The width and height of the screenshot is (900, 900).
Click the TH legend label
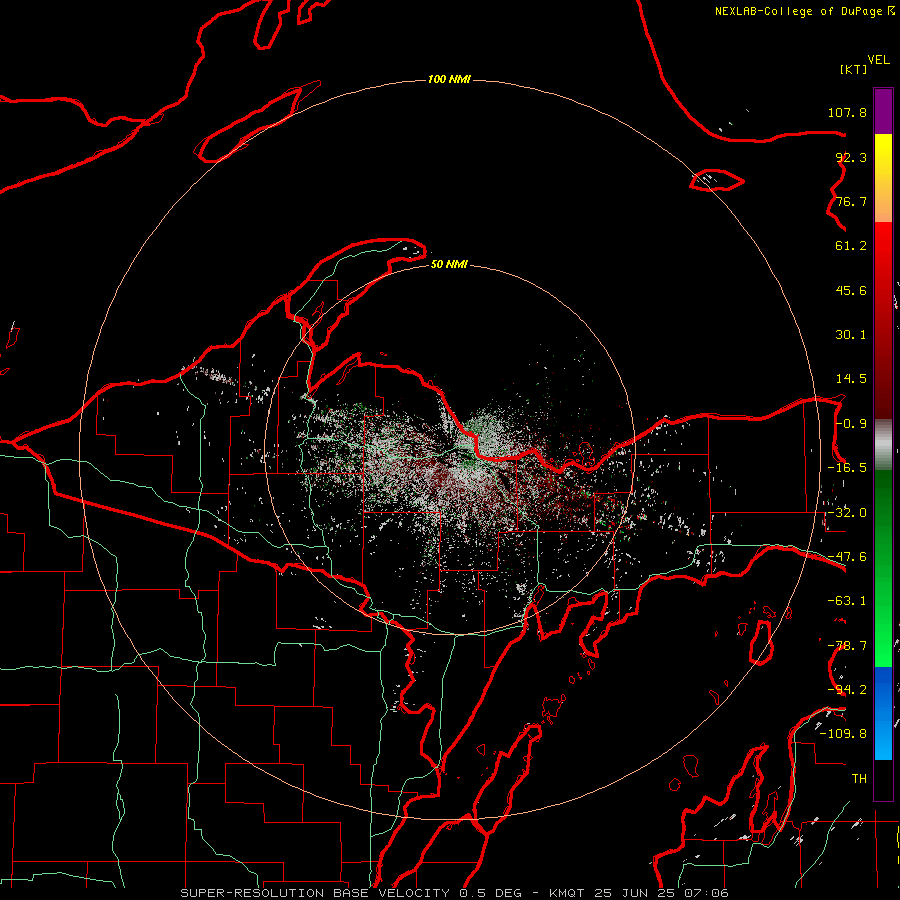pos(859,779)
